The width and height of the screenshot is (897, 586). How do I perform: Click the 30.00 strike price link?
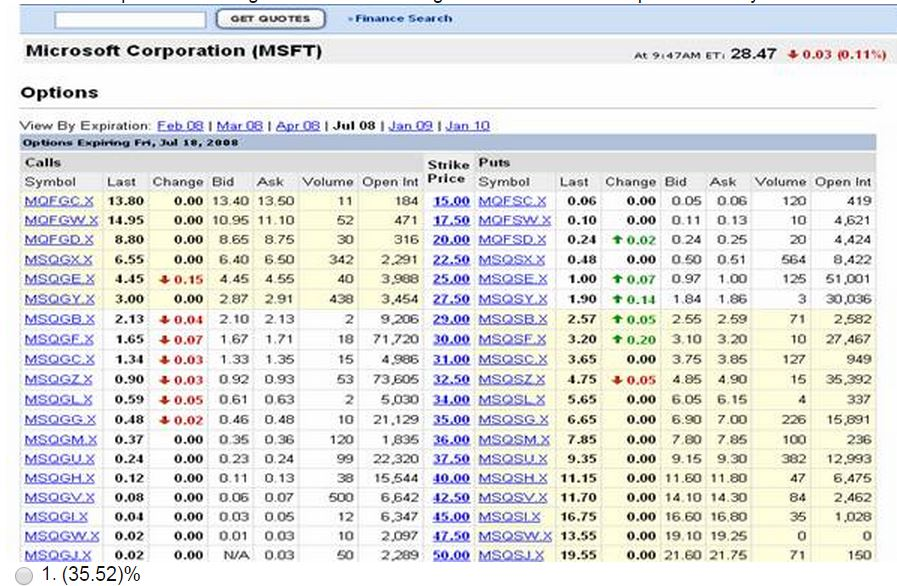pos(451,339)
